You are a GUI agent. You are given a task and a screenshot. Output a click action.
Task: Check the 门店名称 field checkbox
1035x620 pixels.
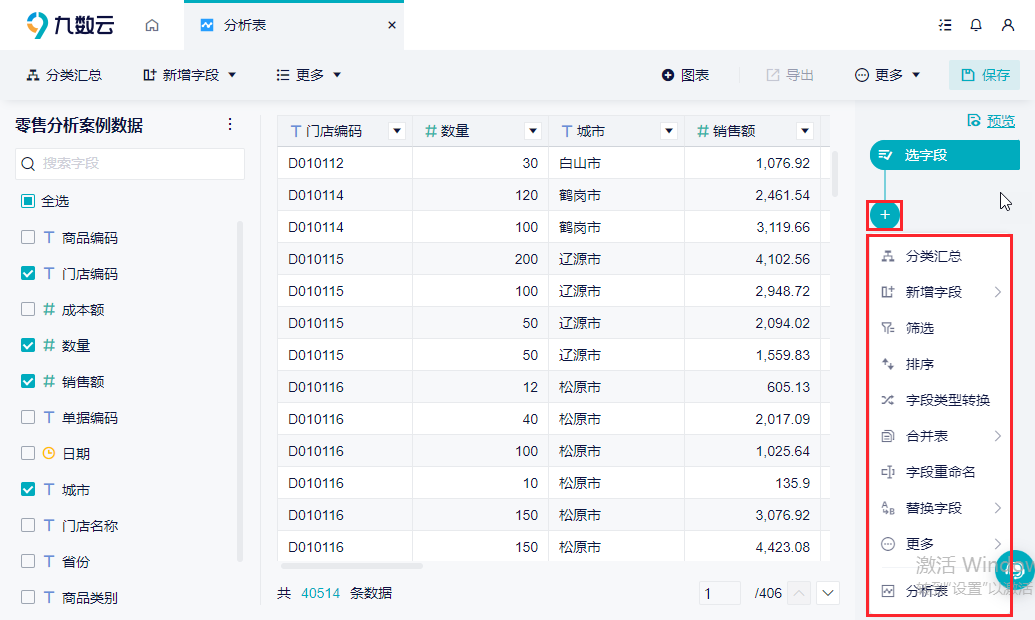[x=28, y=525]
